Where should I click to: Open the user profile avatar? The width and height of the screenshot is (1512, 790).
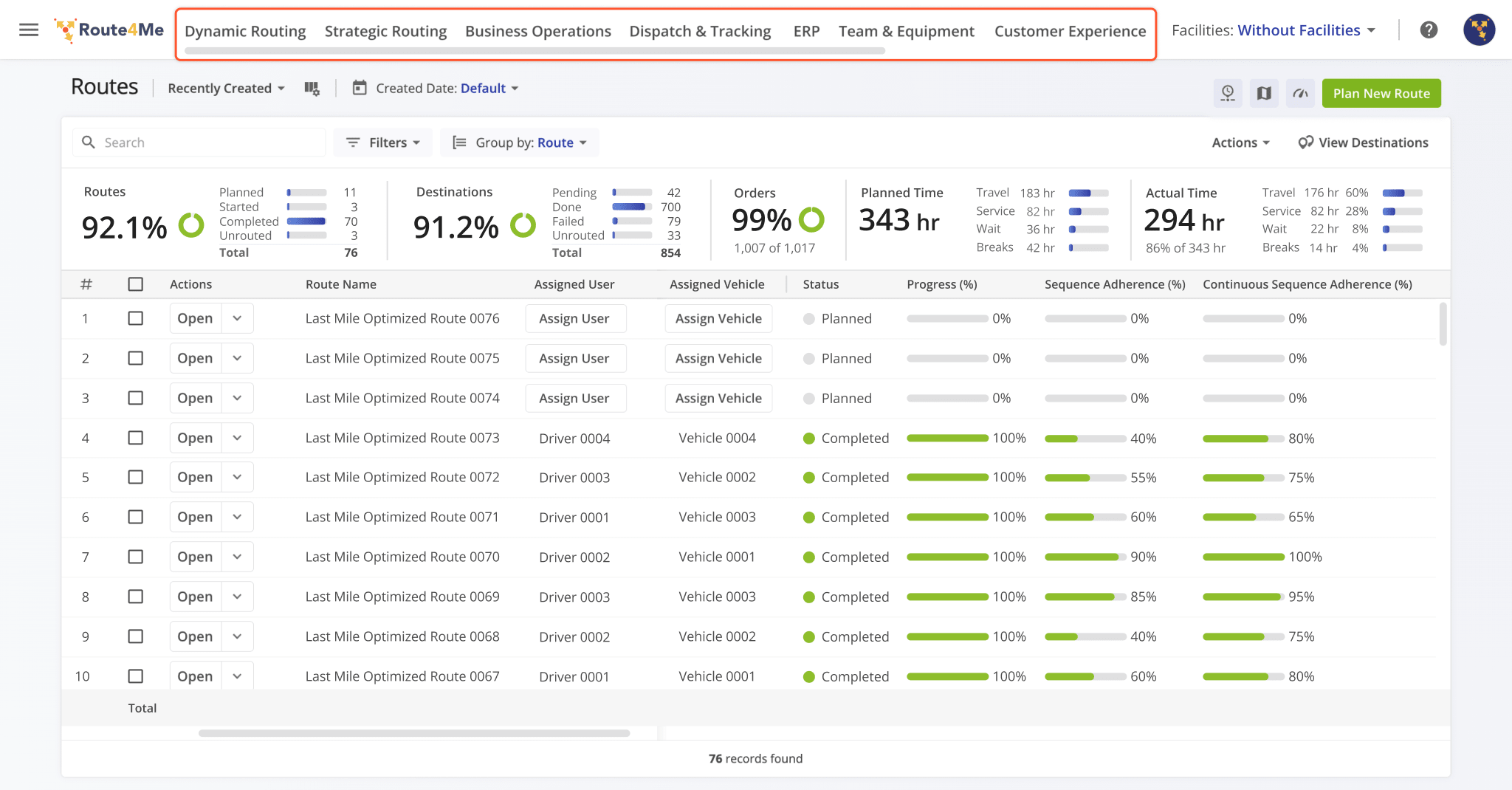(x=1479, y=30)
